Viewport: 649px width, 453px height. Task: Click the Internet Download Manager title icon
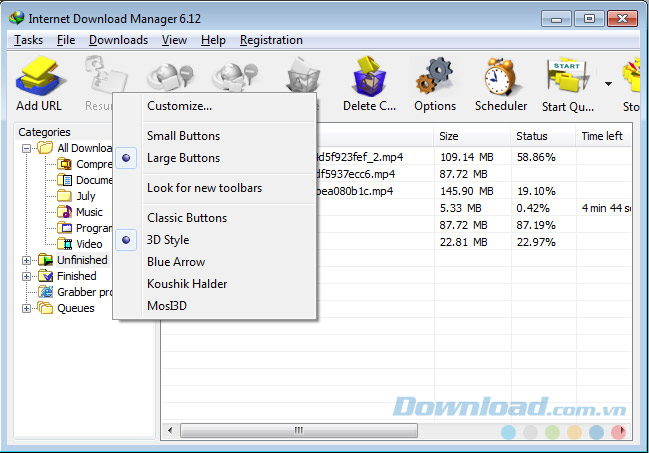tap(17, 17)
